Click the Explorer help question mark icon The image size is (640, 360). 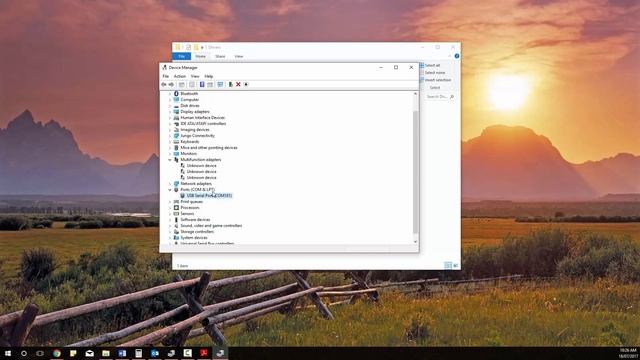coord(457,56)
